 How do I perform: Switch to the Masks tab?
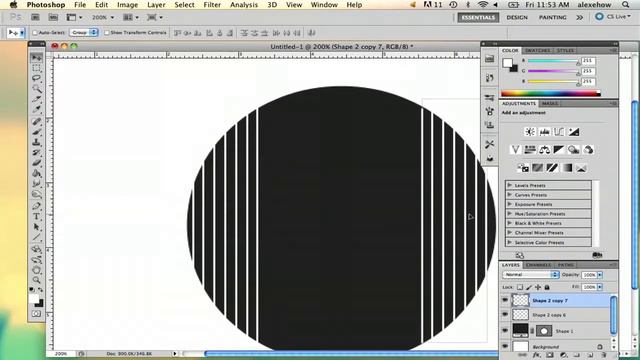tap(549, 104)
